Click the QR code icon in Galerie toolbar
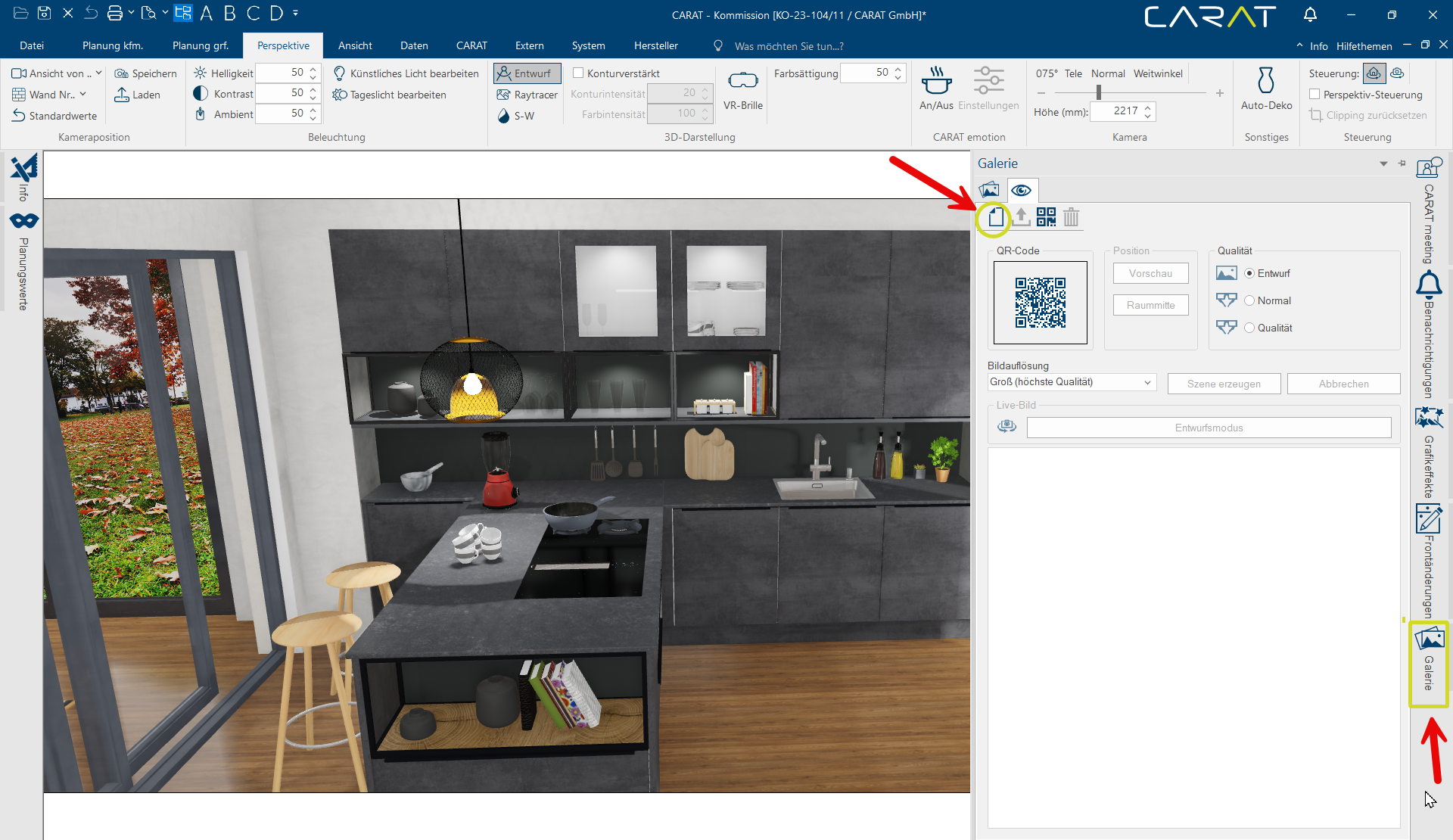 click(x=1046, y=217)
